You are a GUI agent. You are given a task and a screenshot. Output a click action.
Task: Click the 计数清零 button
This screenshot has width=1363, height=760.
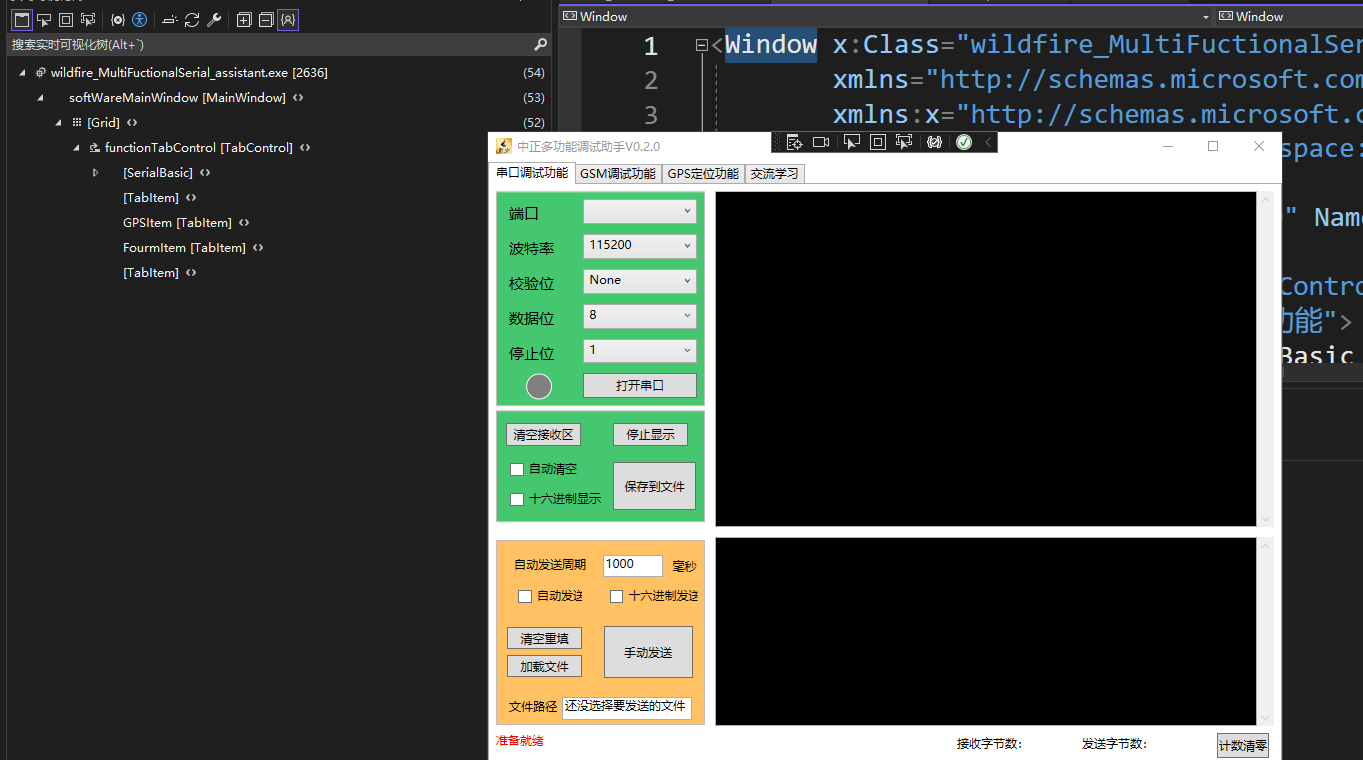(x=1243, y=745)
